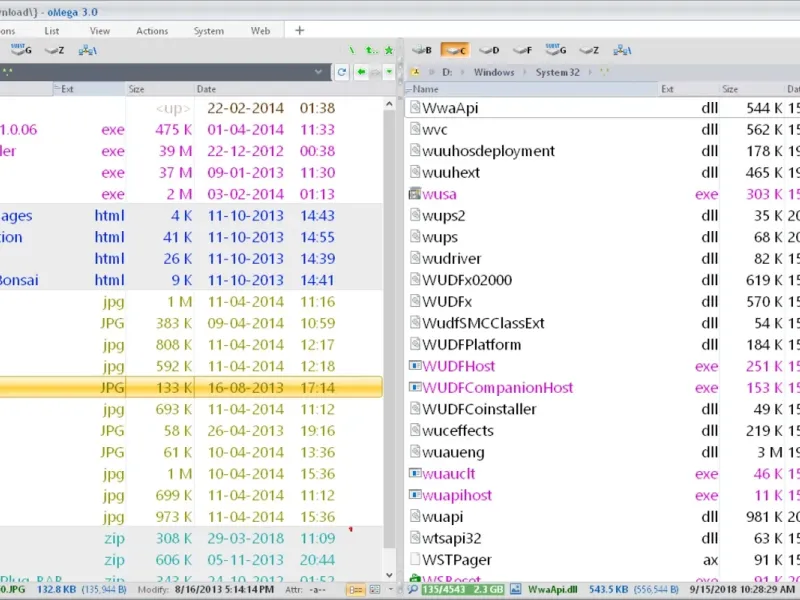Refresh the left panel file list
800x600 pixels.
(x=342, y=72)
